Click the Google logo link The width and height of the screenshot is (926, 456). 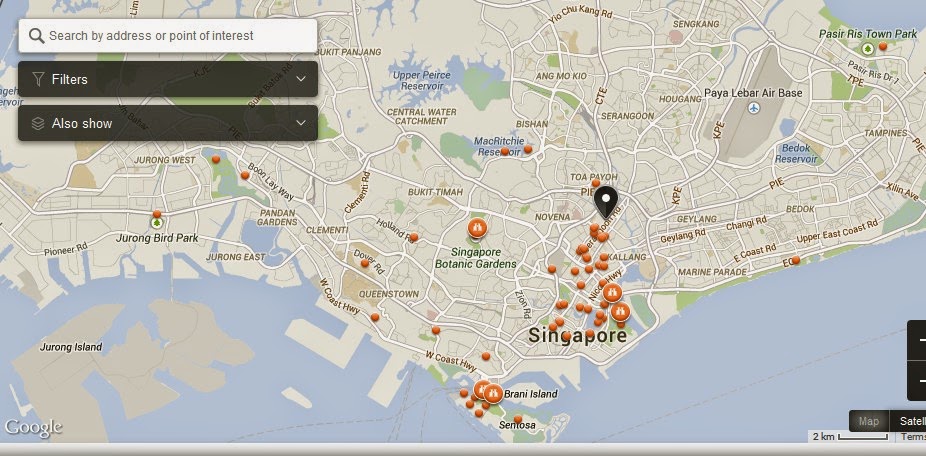(33, 428)
